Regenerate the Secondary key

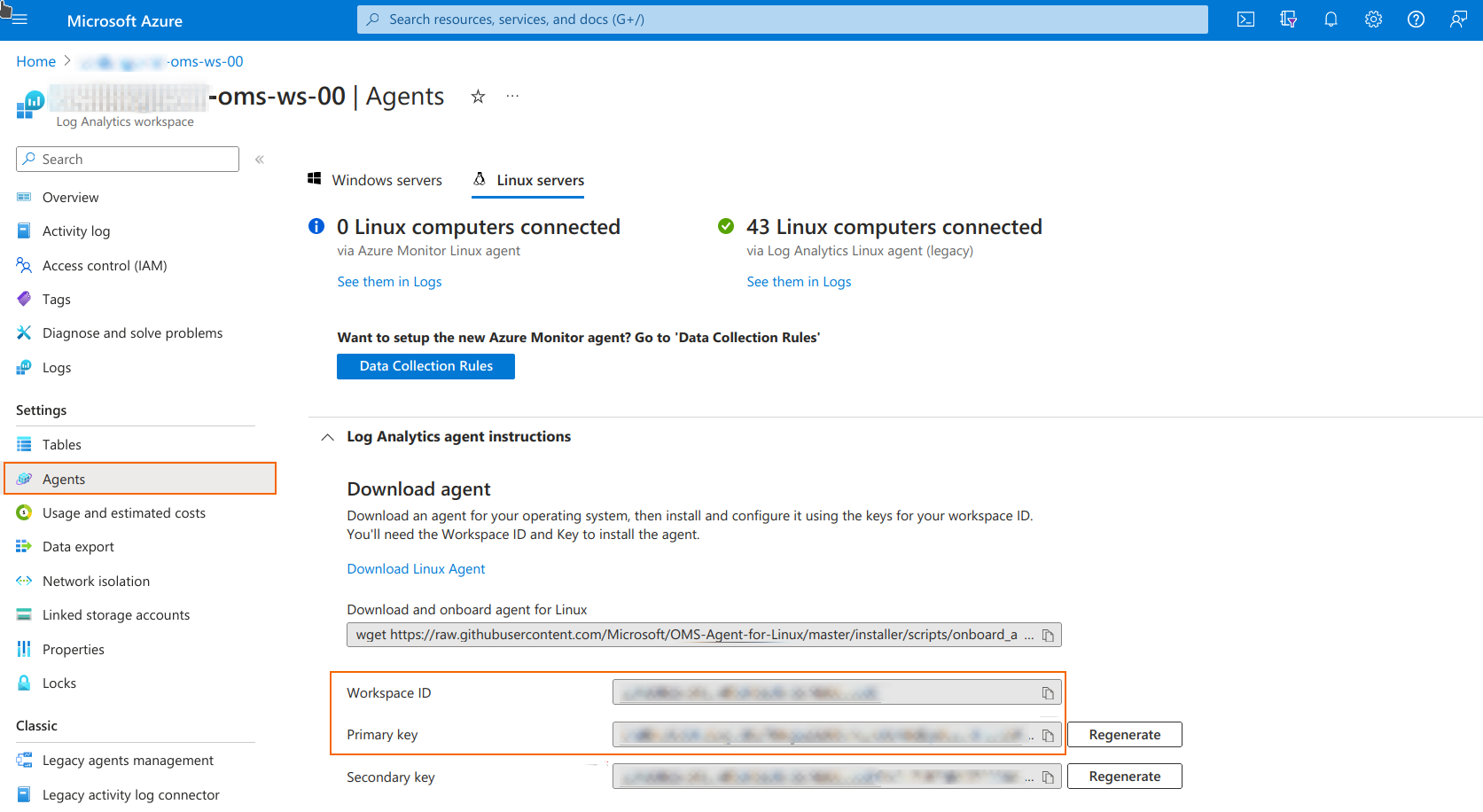point(1124,777)
